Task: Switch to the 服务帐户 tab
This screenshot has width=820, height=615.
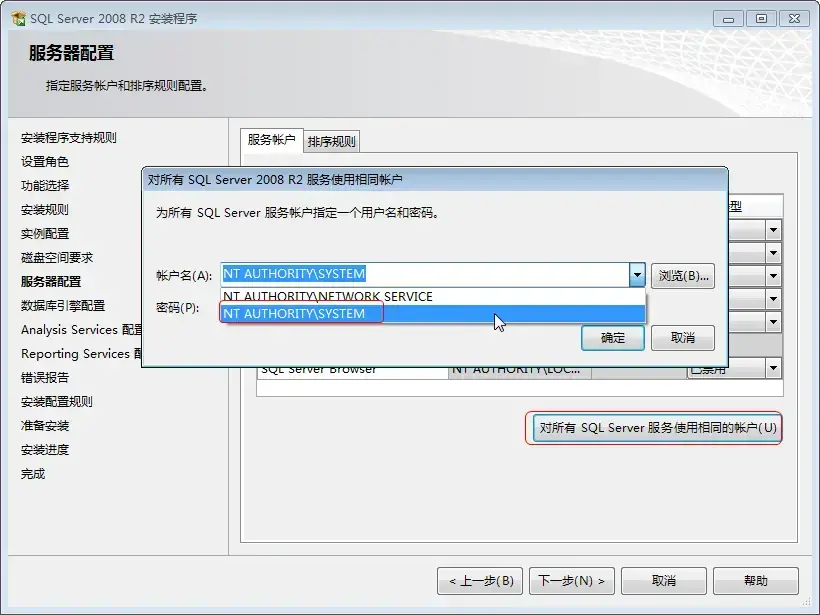Action: click(x=271, y=140)
